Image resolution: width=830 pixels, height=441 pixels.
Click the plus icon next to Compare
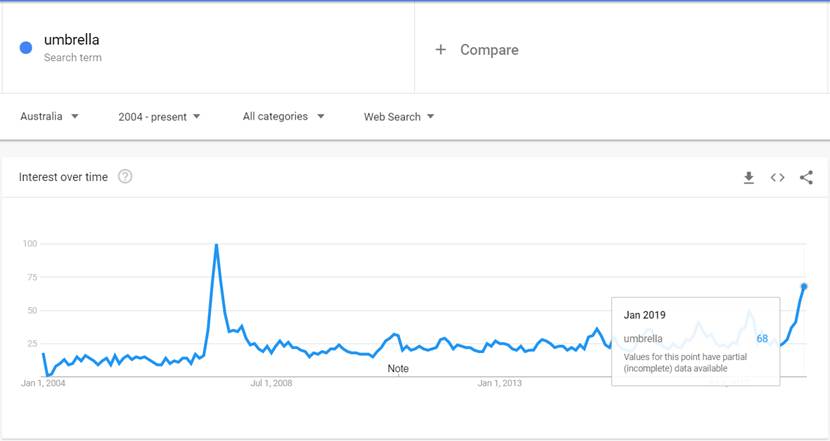pos(440,50)
